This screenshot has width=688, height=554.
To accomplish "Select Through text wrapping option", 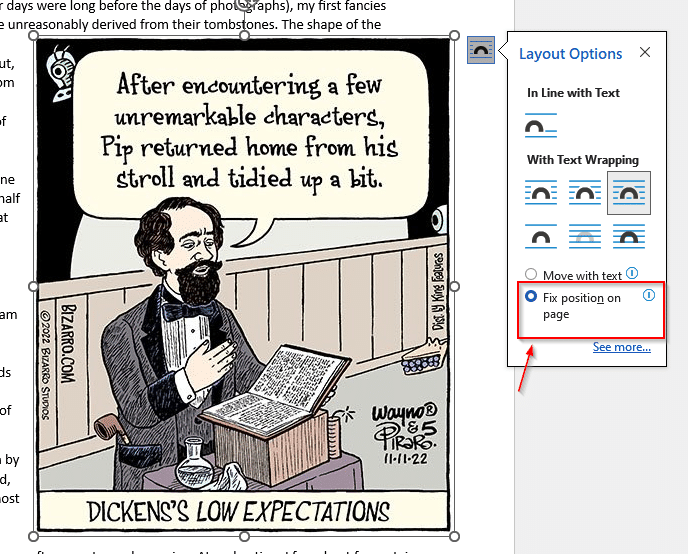I will click(629, 193).
